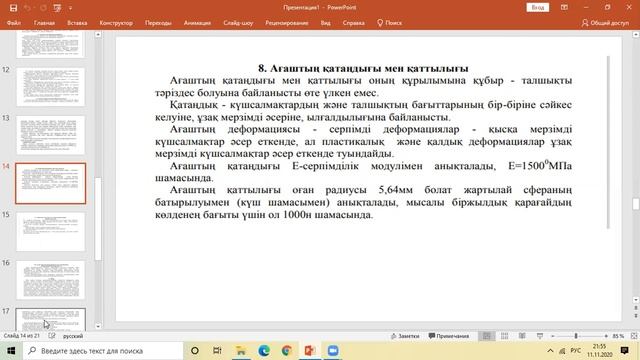This screenshot has width=640, height=360.
Task: Go to next slide using double-arrow down button
Action: click(x=636, y=316)
